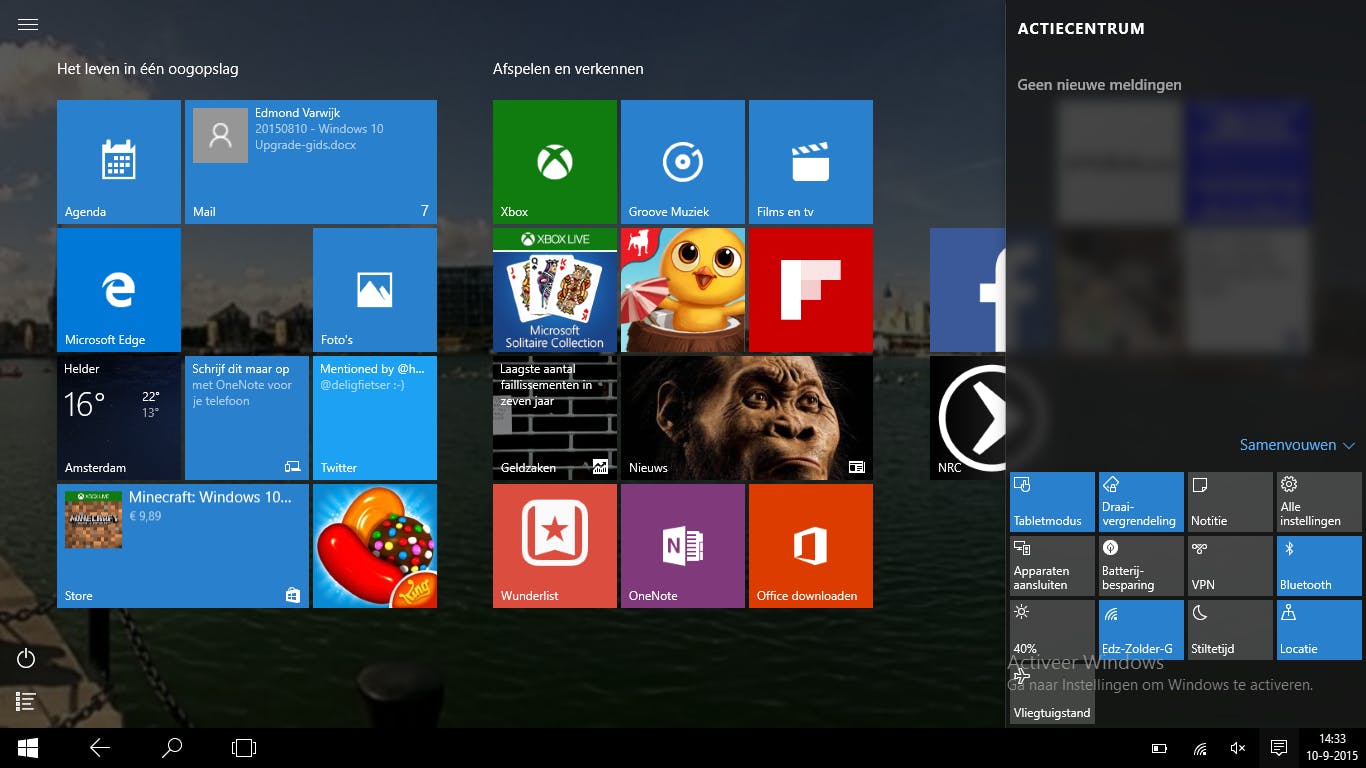Toggle Tabletmodus quick action
Image resolution: width=1366 pixels, height=768 pixels.
pyautogui.click(x=1052, y=502)
